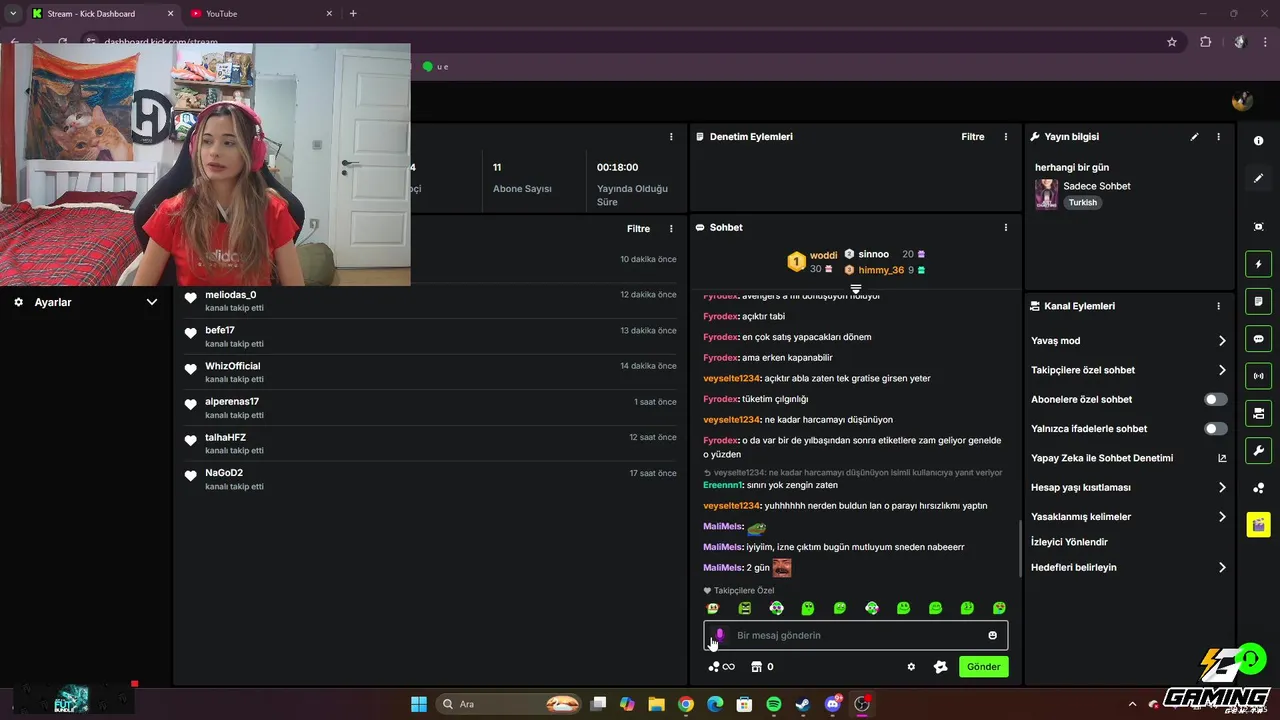Image resolution: width=1280 pixels, height=720 pixels.
Task: Click follower row meliodas_0
Action: [x=430, y=301]
